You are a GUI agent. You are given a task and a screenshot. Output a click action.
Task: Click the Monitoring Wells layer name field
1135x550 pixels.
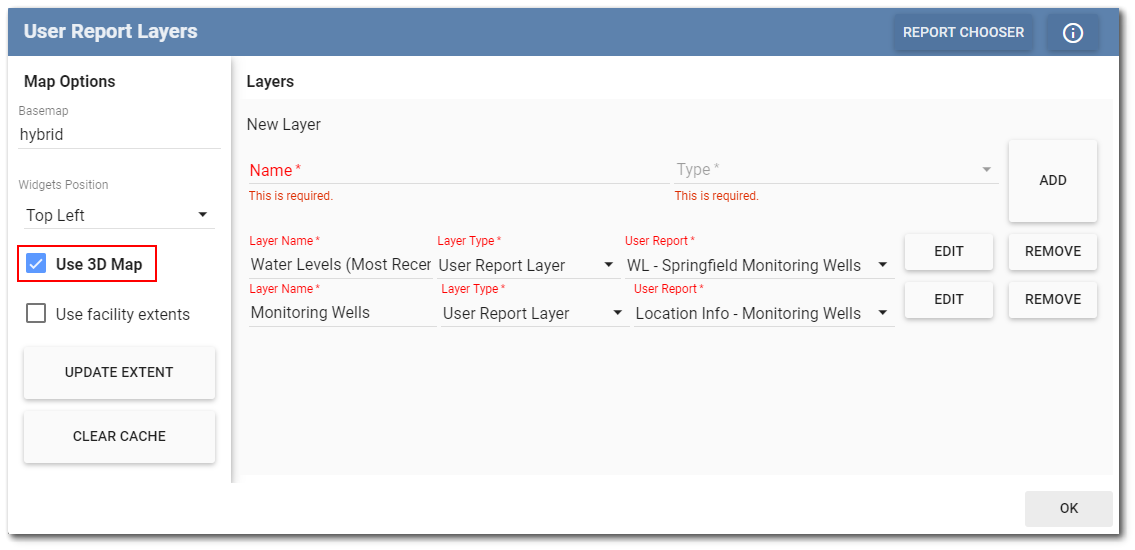coord(342,313)
